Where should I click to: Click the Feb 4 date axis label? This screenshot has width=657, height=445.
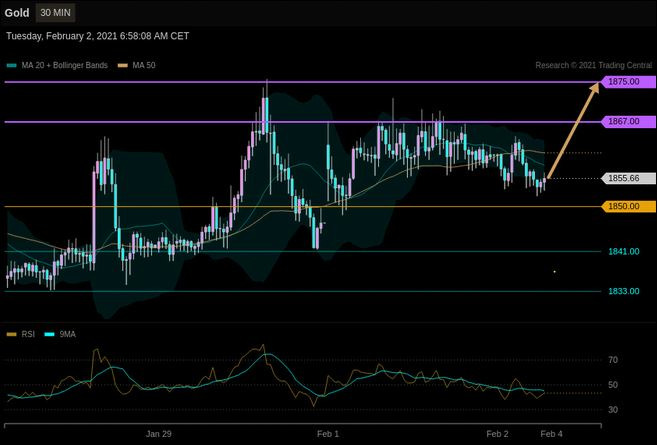click(551, 434)
